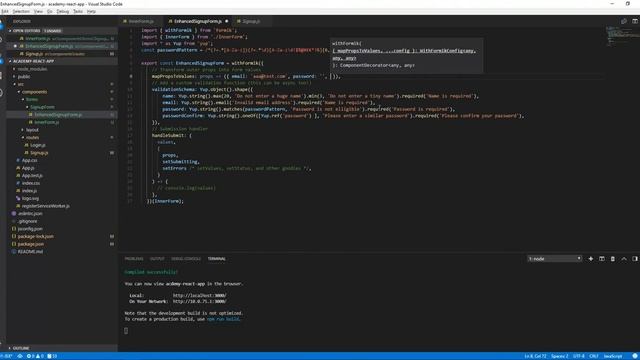Open the http://localhost:3000/ link in terminal

click(x=200, y=296)
